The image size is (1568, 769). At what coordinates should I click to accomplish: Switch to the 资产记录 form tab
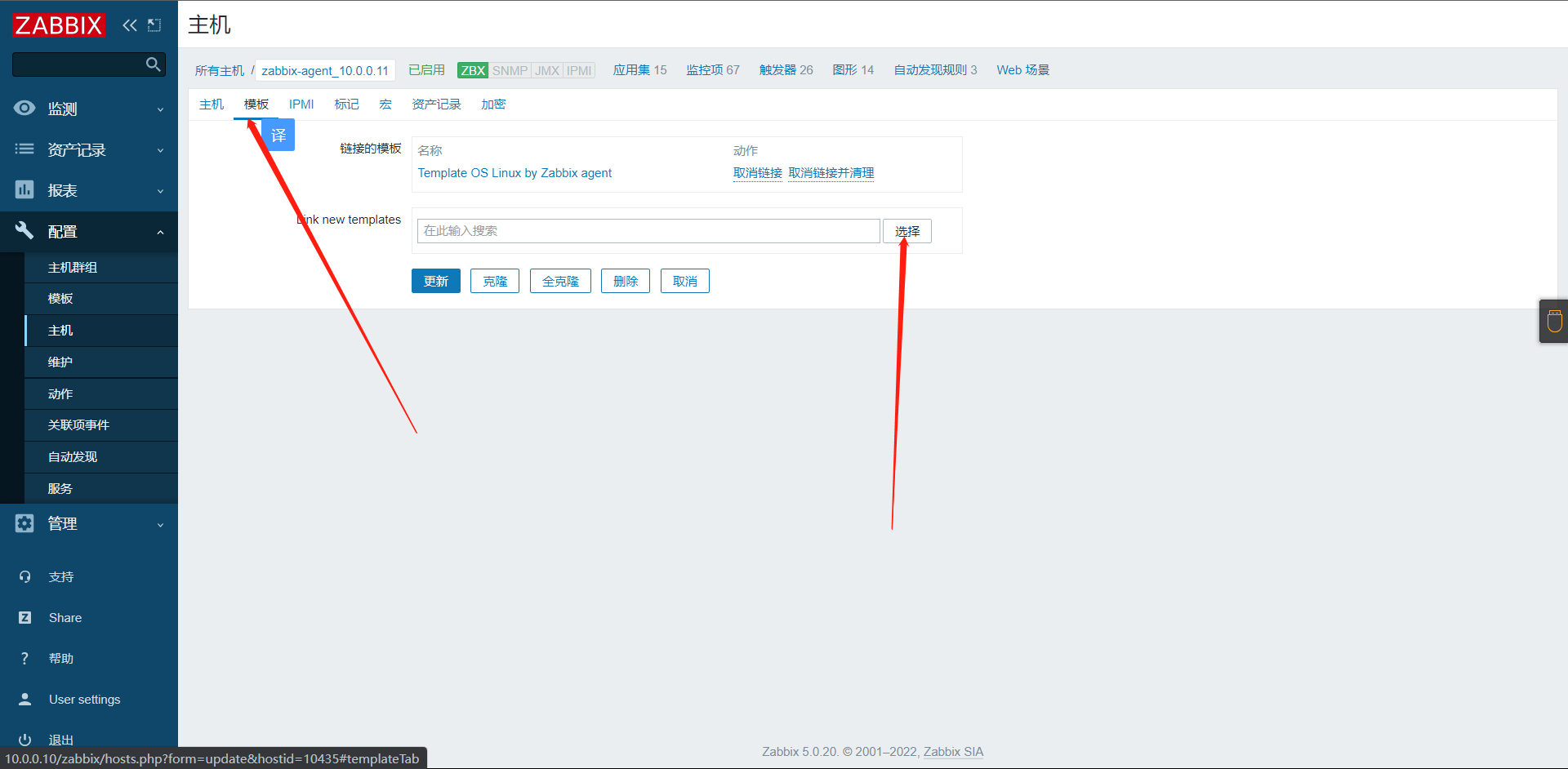point(436,104)
